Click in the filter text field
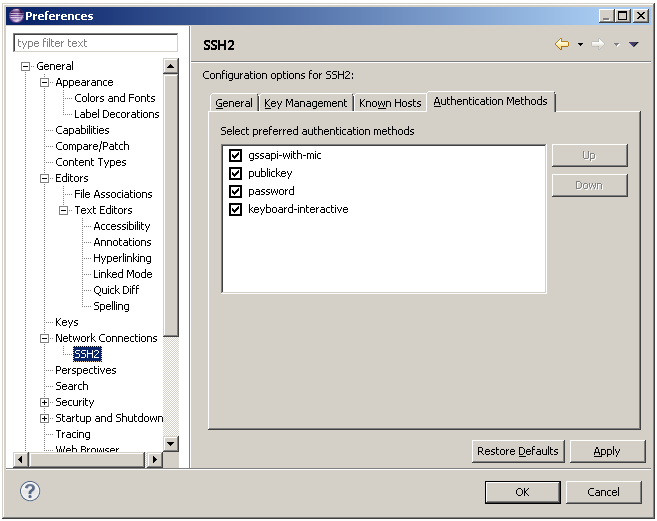Screen dimensions: 657x521 click(95, 43)
